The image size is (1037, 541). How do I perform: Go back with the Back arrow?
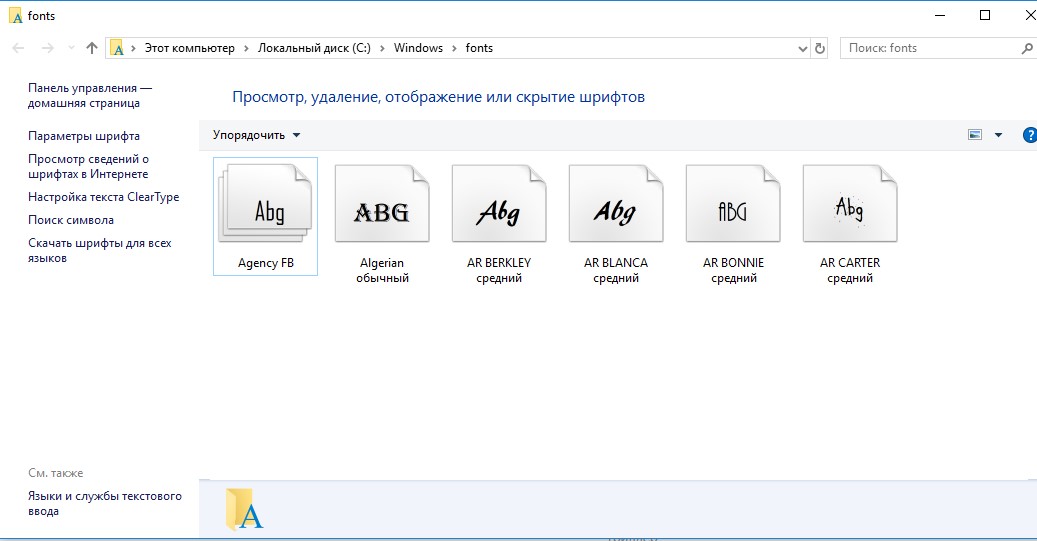pos(19,48)
